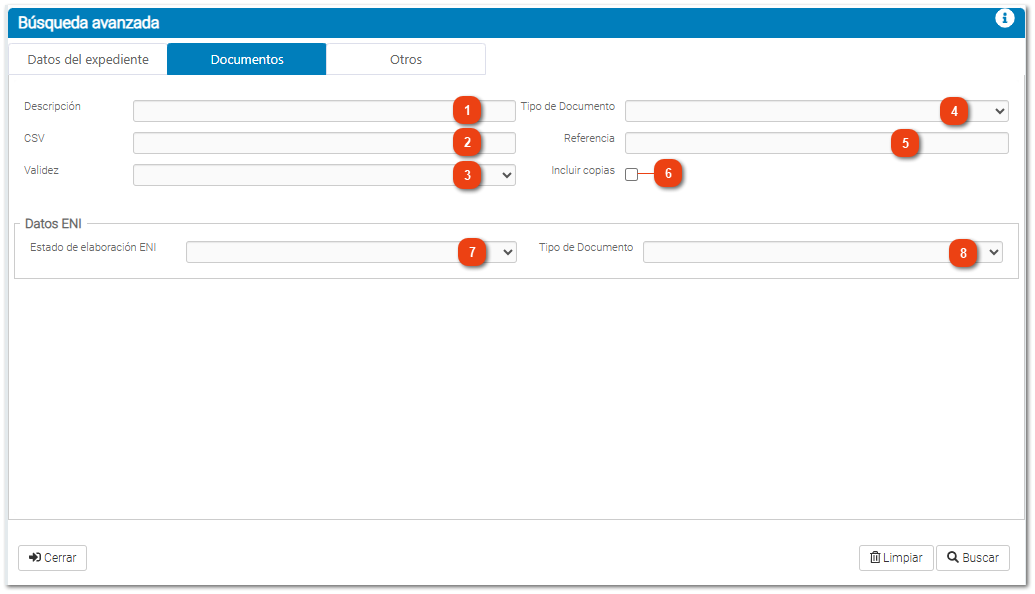Expand the upper Tipo de Documento dropdown
The height and width of the screenshot is (594, 1035).
pyautogui.click(x=817, y=111)
